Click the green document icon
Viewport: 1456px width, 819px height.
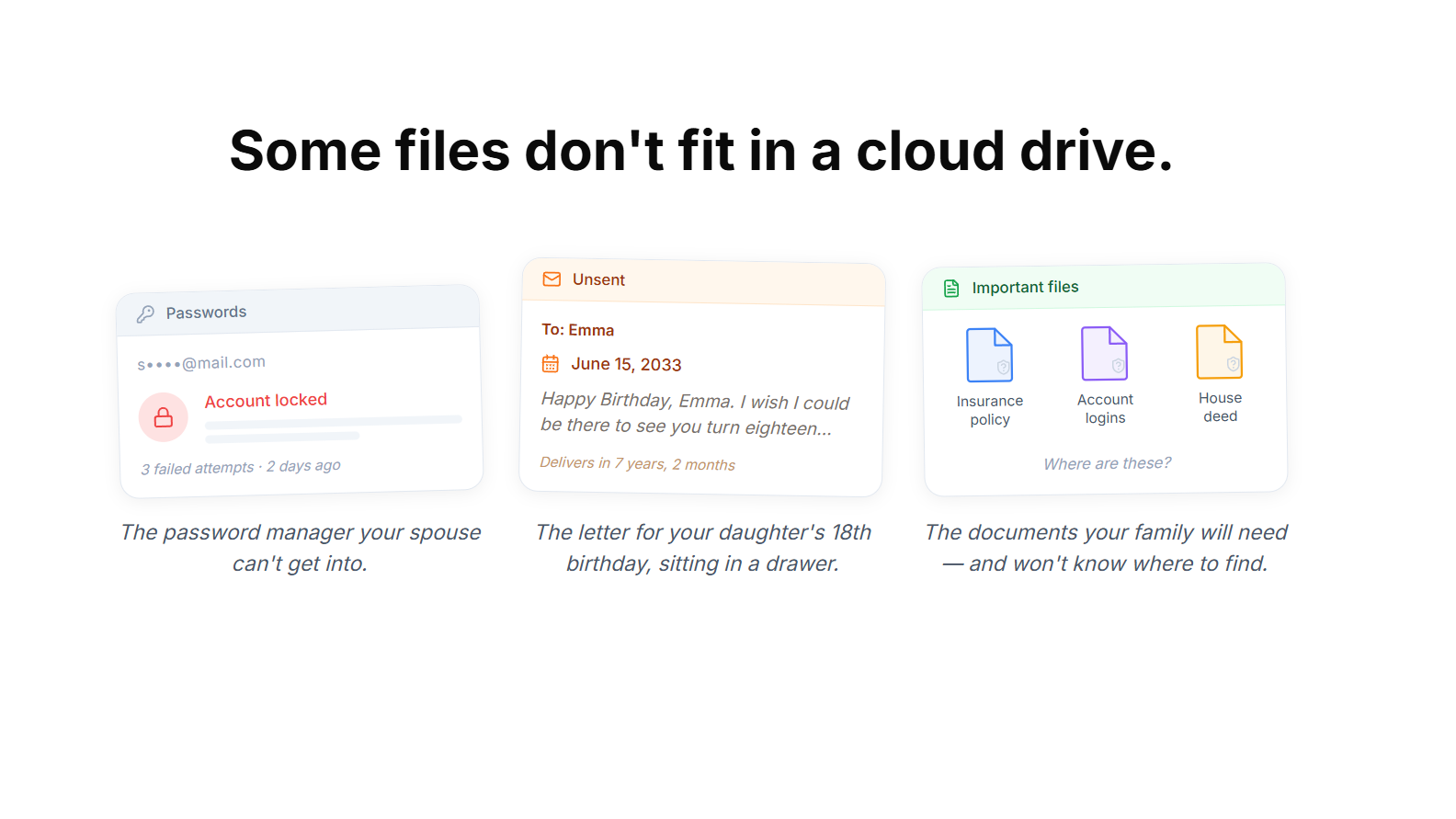951,289
